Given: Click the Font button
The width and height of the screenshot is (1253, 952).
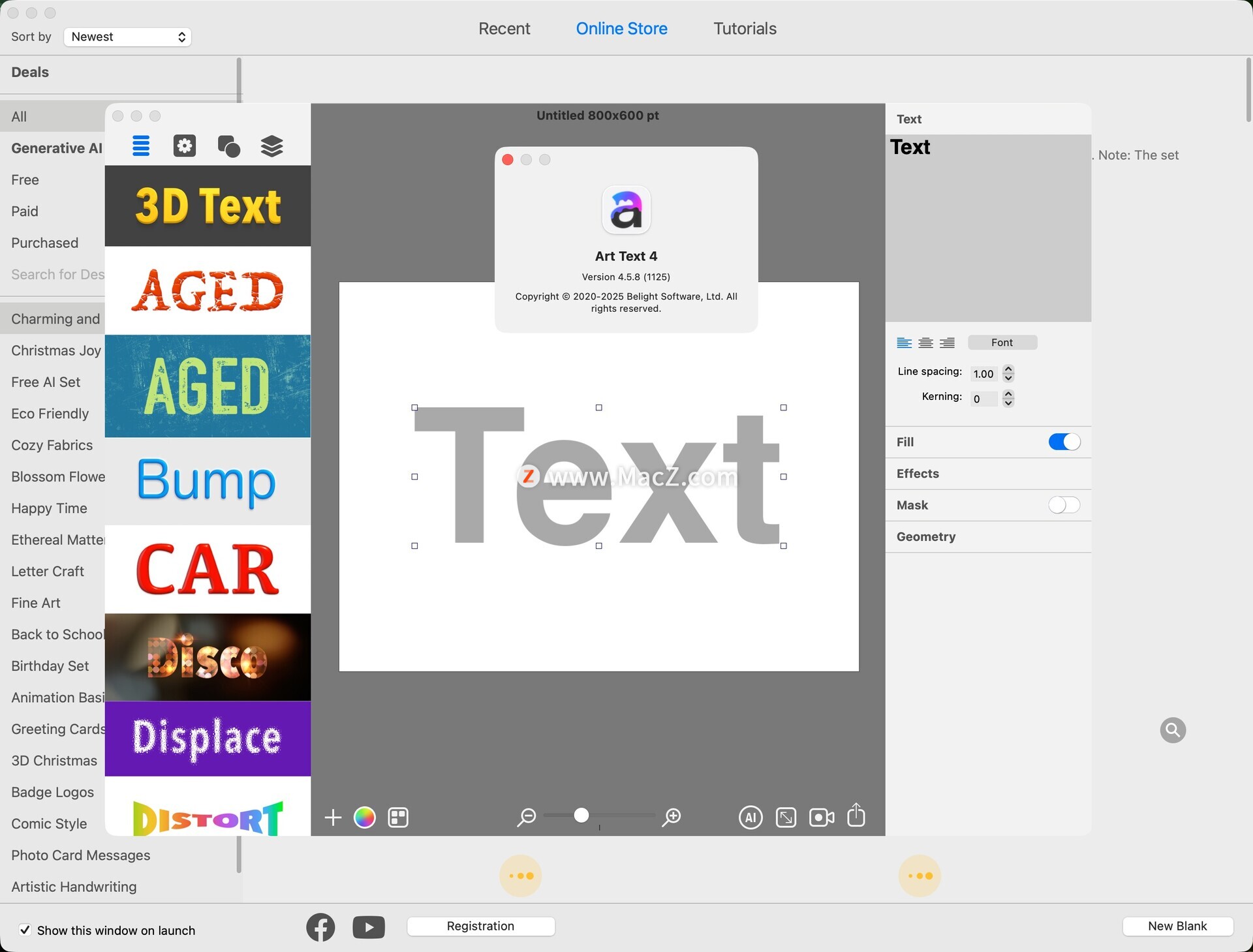Looking at the screenshot, I should (x=1002, y=343).
